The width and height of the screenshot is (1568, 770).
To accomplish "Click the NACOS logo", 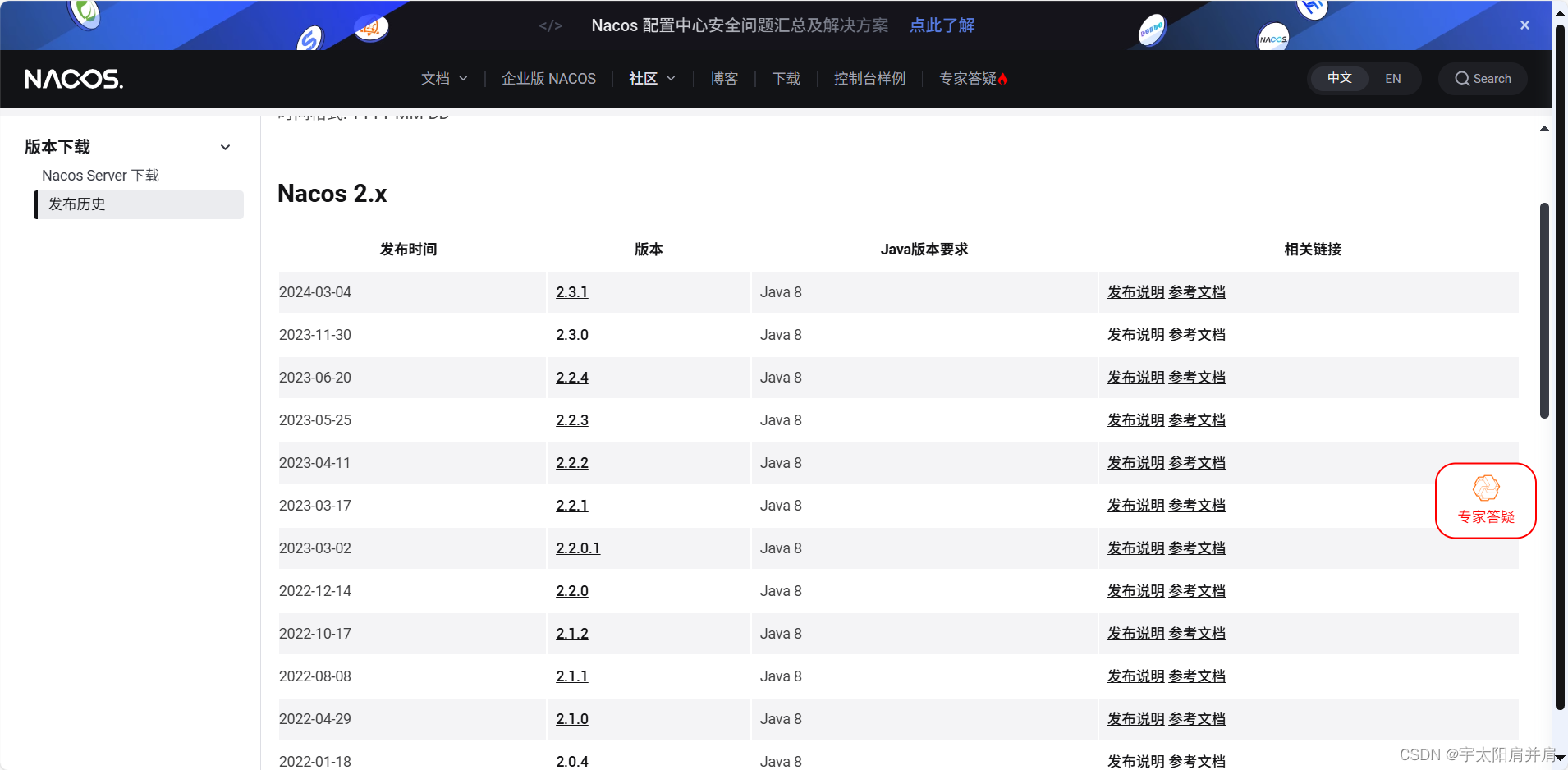I will [74, 79].
